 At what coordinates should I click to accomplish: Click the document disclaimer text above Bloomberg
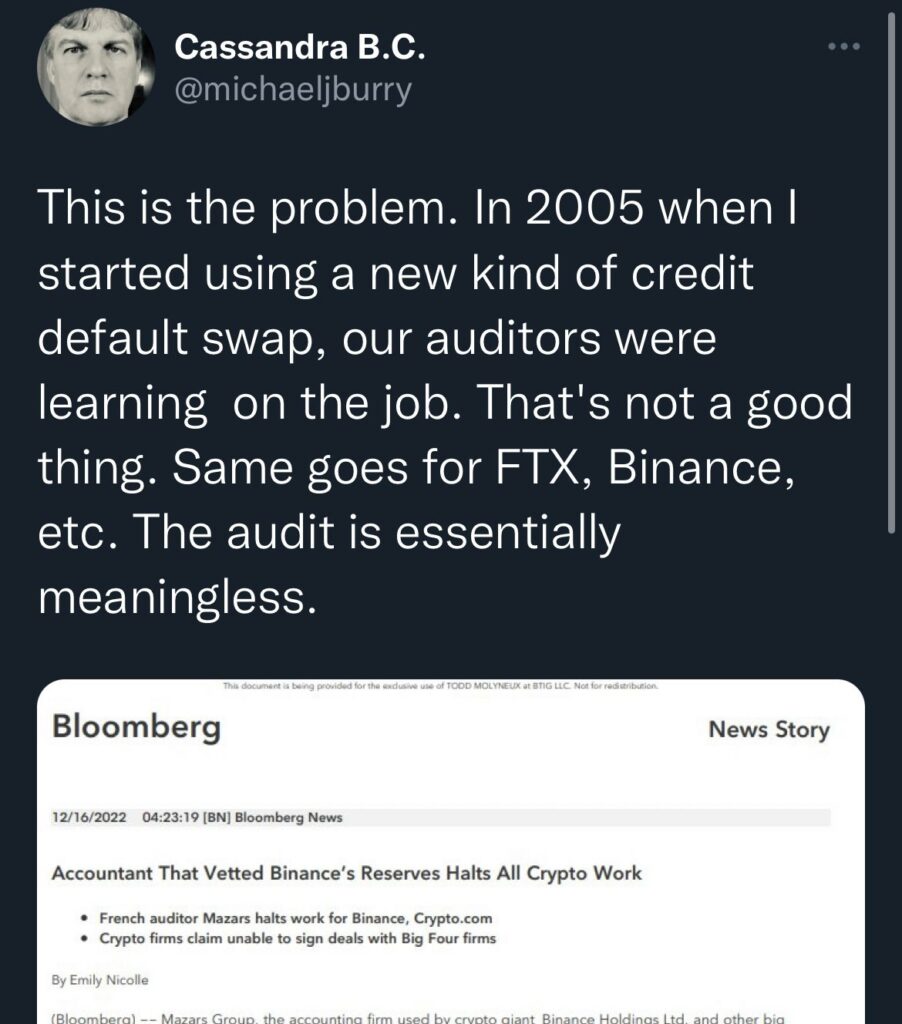439,687
